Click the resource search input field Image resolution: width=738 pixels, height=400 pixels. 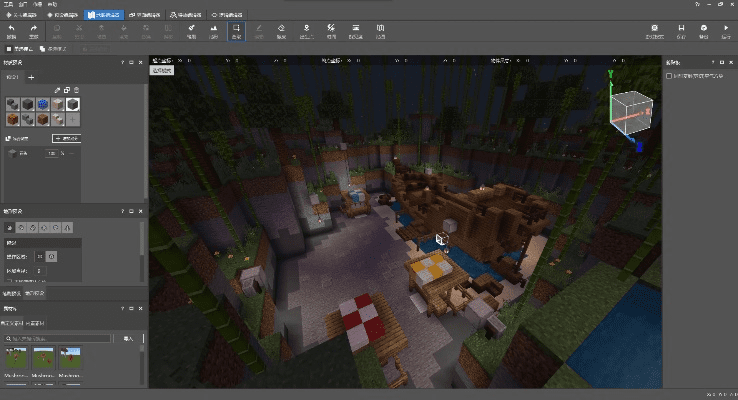click(x=58, y=339)
